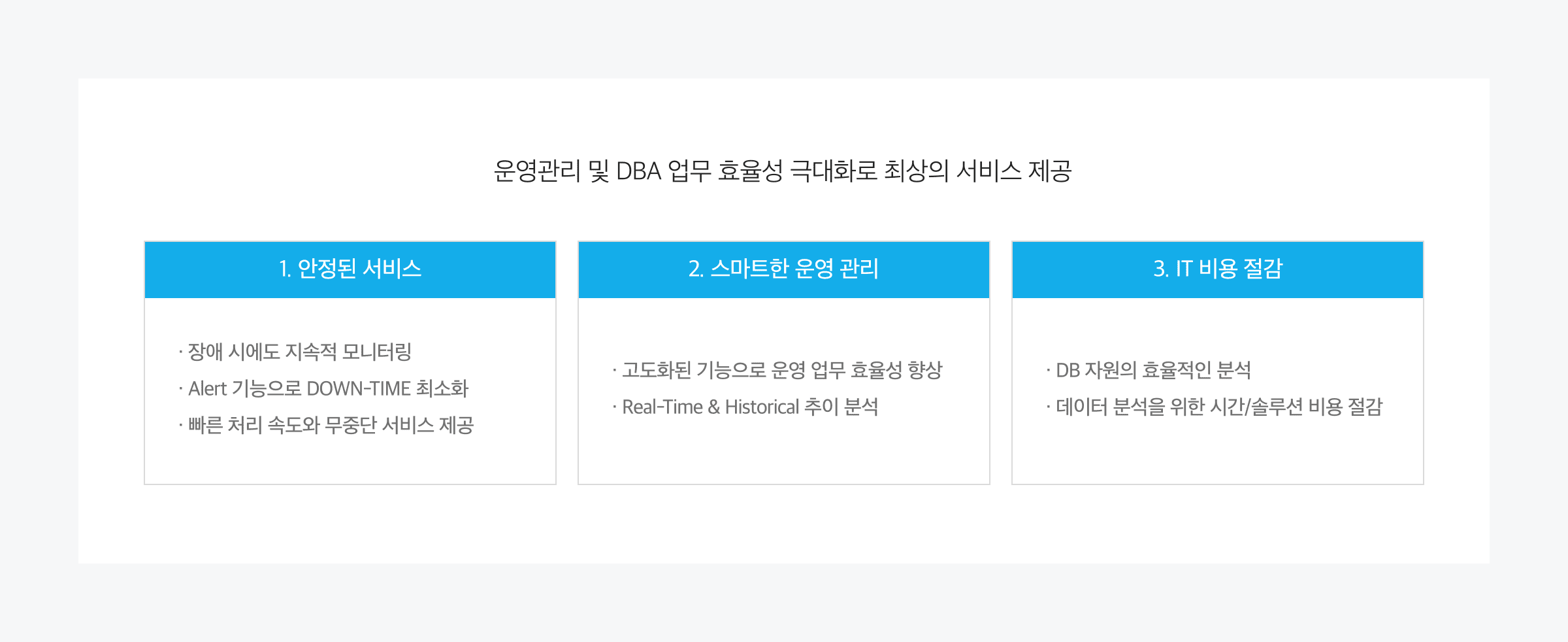Click the 'Real-Time' text

662,407
